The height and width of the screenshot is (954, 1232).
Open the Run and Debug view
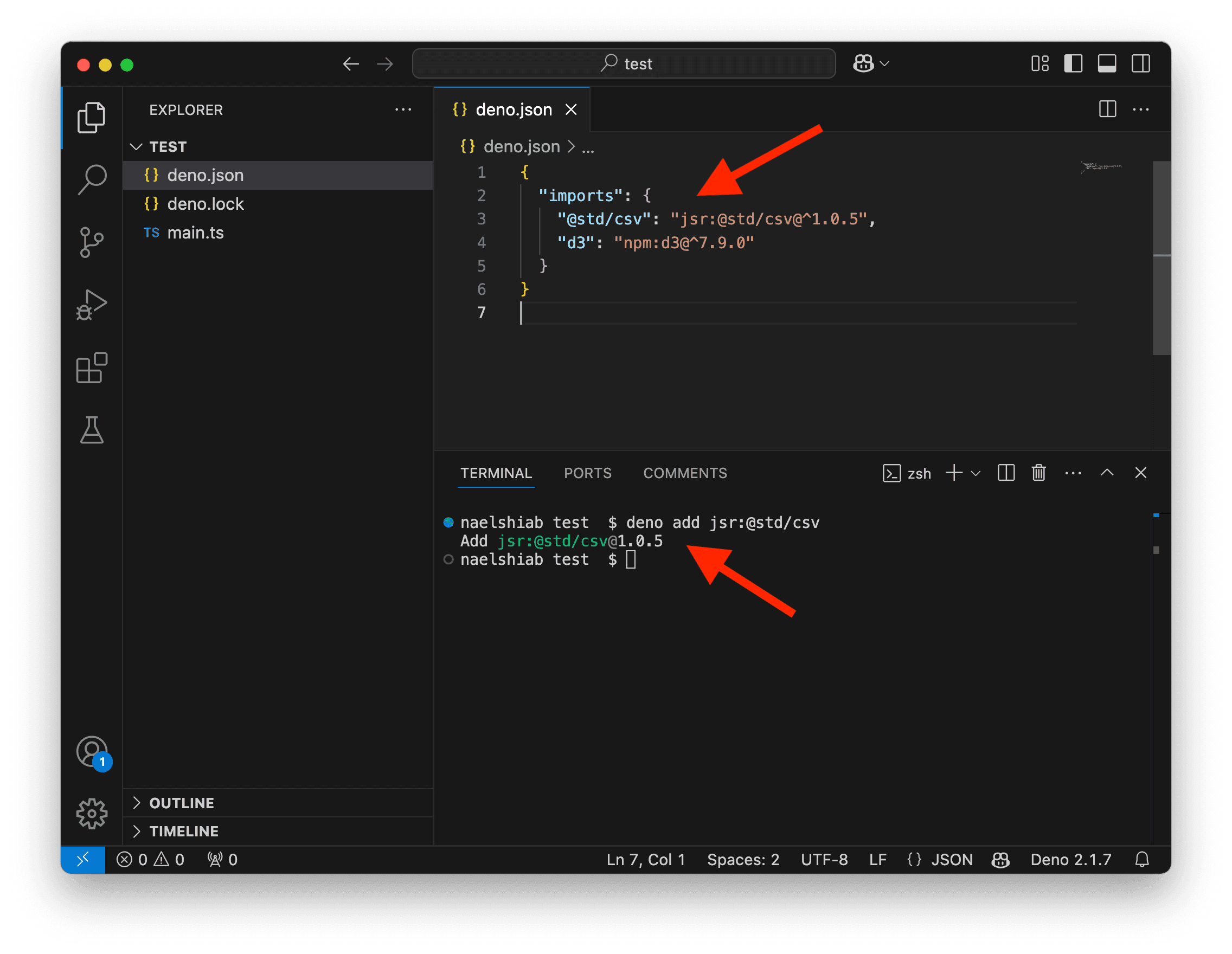click(x=92, y=305)
